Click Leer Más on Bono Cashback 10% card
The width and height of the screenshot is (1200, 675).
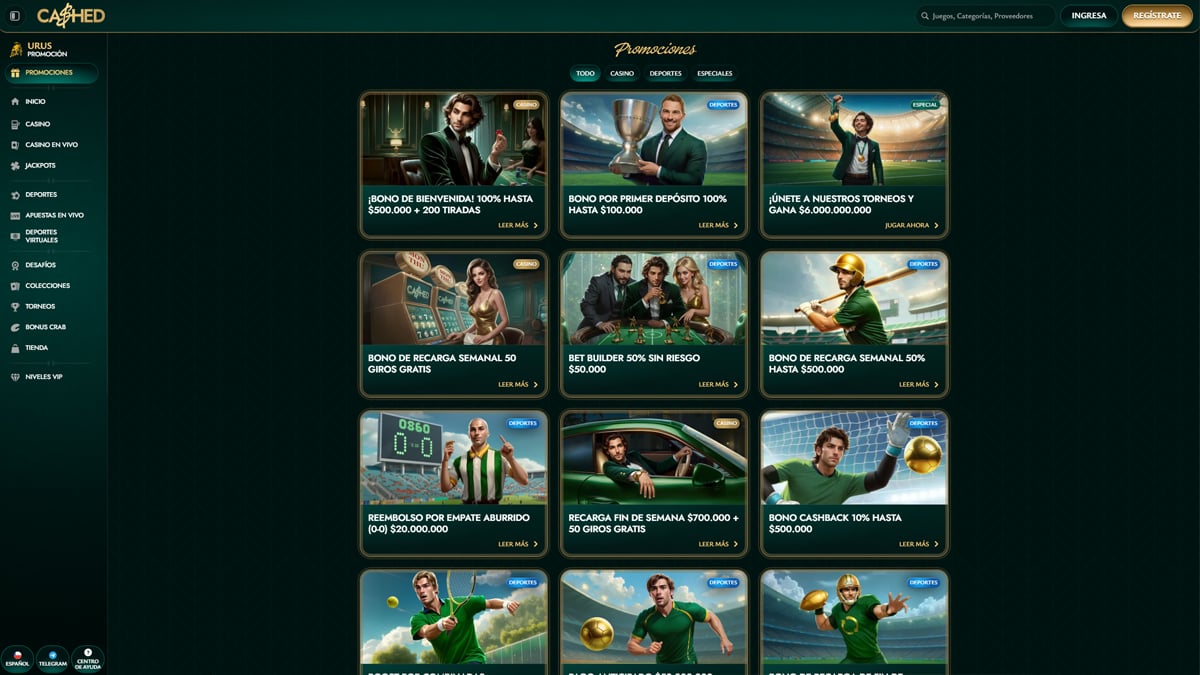click(x=918, y=544)
